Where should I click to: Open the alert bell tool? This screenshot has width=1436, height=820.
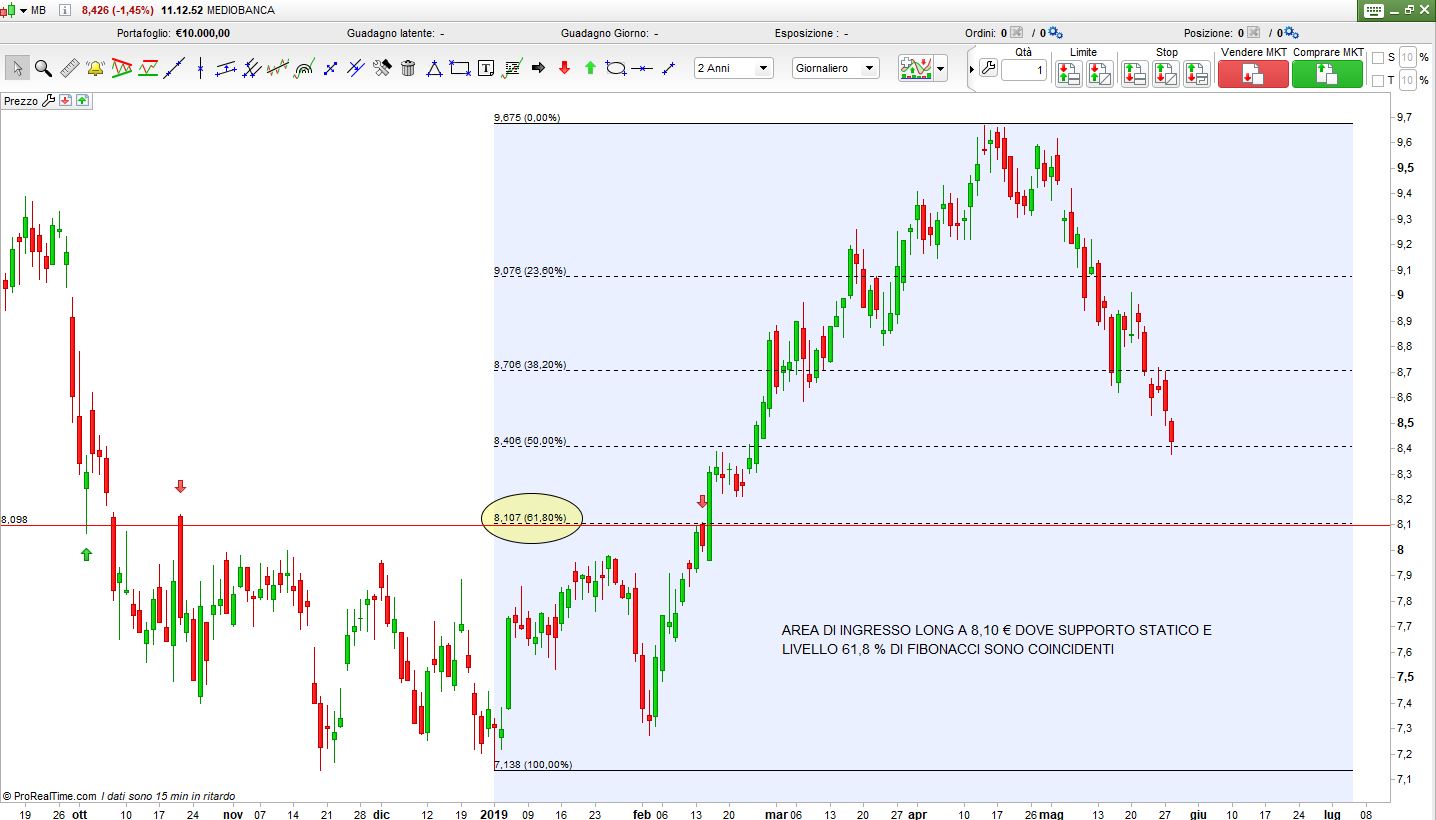coord(95,68)
